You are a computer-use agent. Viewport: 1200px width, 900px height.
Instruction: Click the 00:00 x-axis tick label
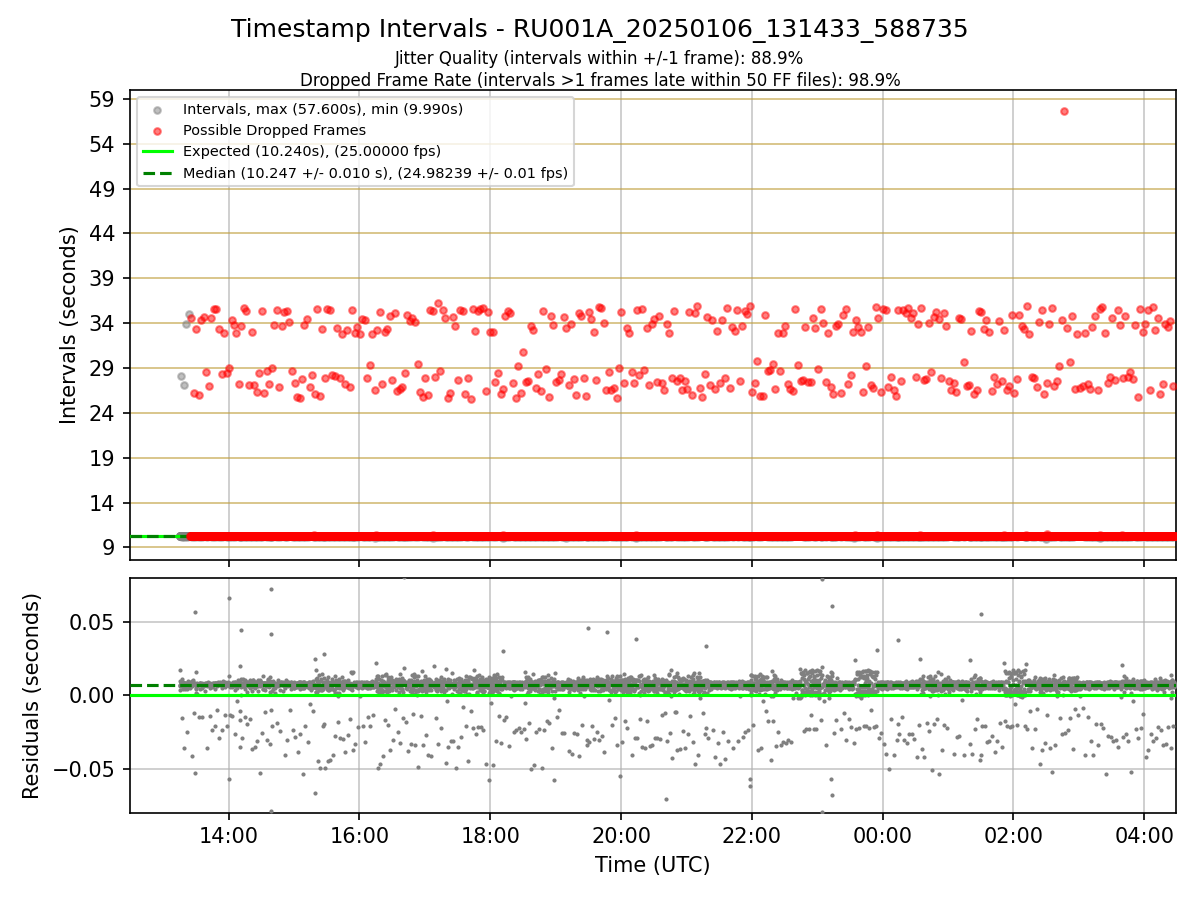point(883,834)
